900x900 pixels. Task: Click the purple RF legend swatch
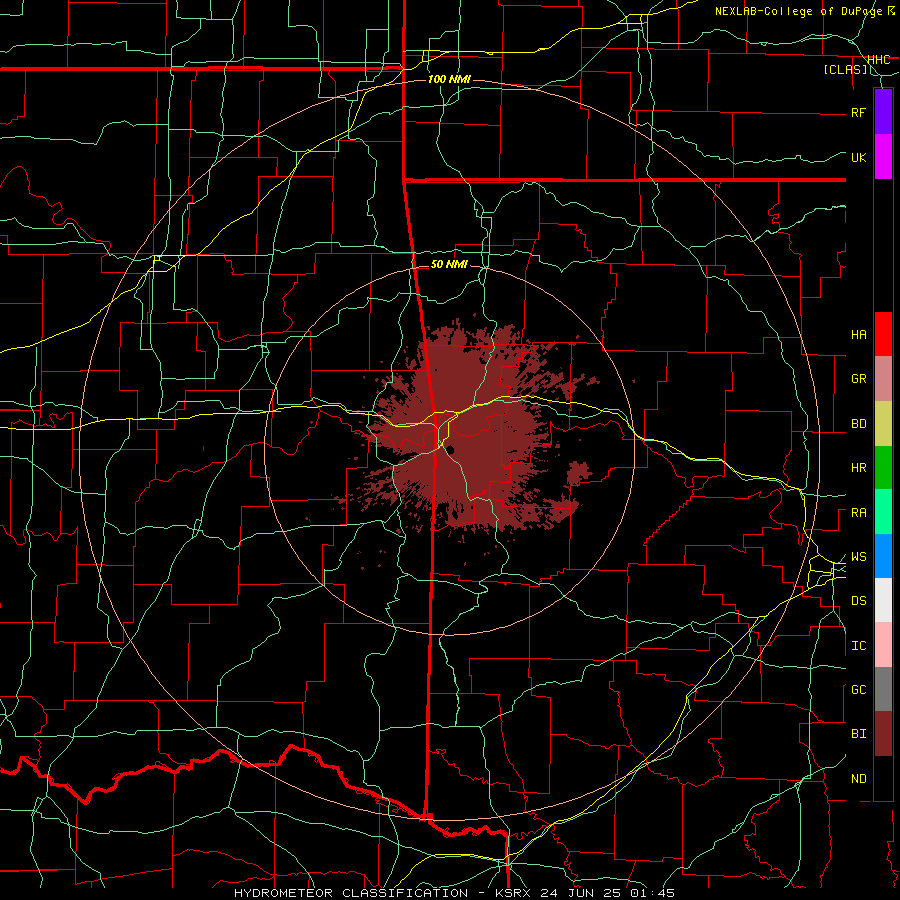(x=883, y=112)
